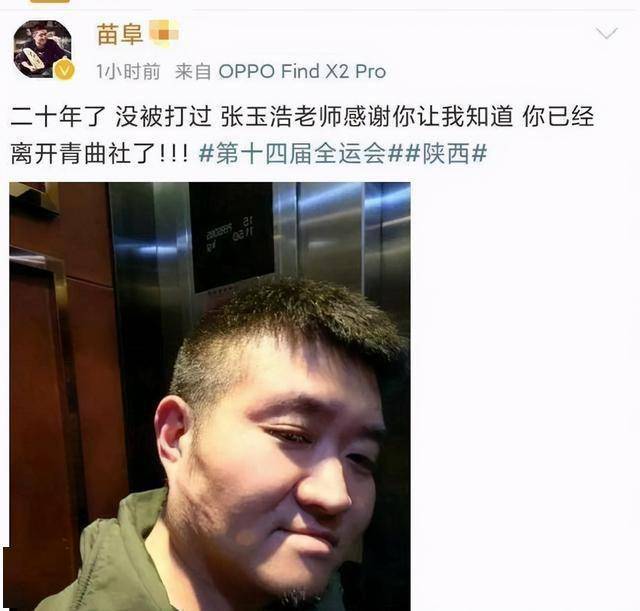Viewport: 640px width, 611px height.
Task: Click the membership badge beside 苗阜
Action: pos(164,33)
